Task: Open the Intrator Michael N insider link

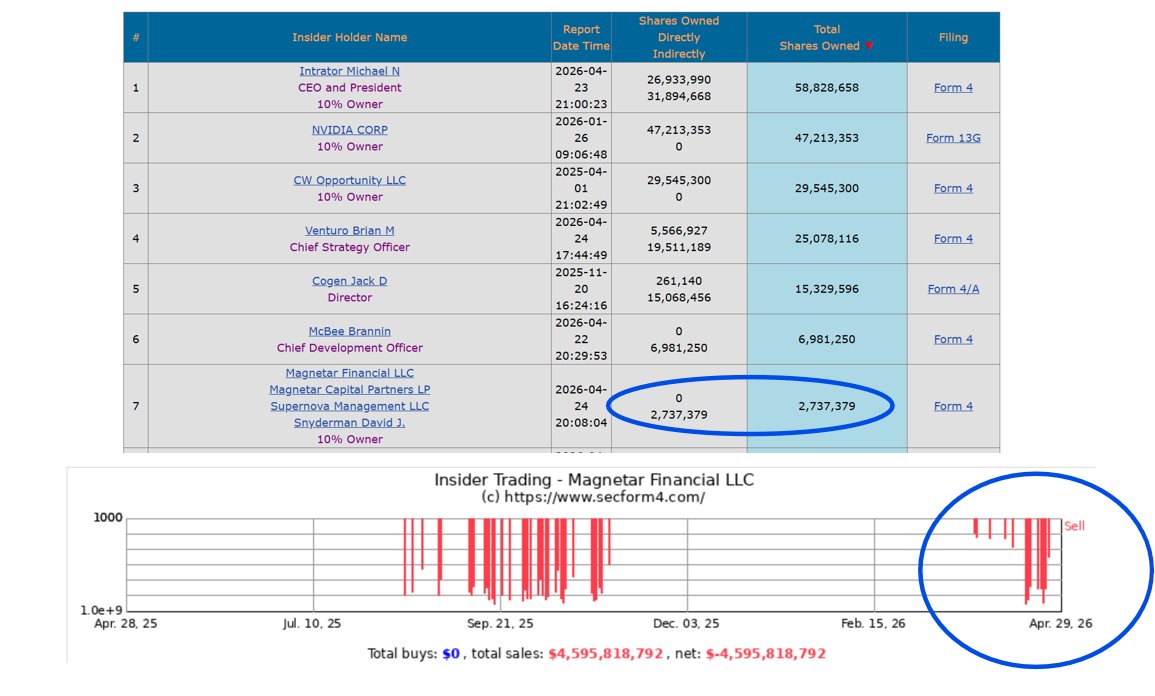Action: tap(349, 71)
